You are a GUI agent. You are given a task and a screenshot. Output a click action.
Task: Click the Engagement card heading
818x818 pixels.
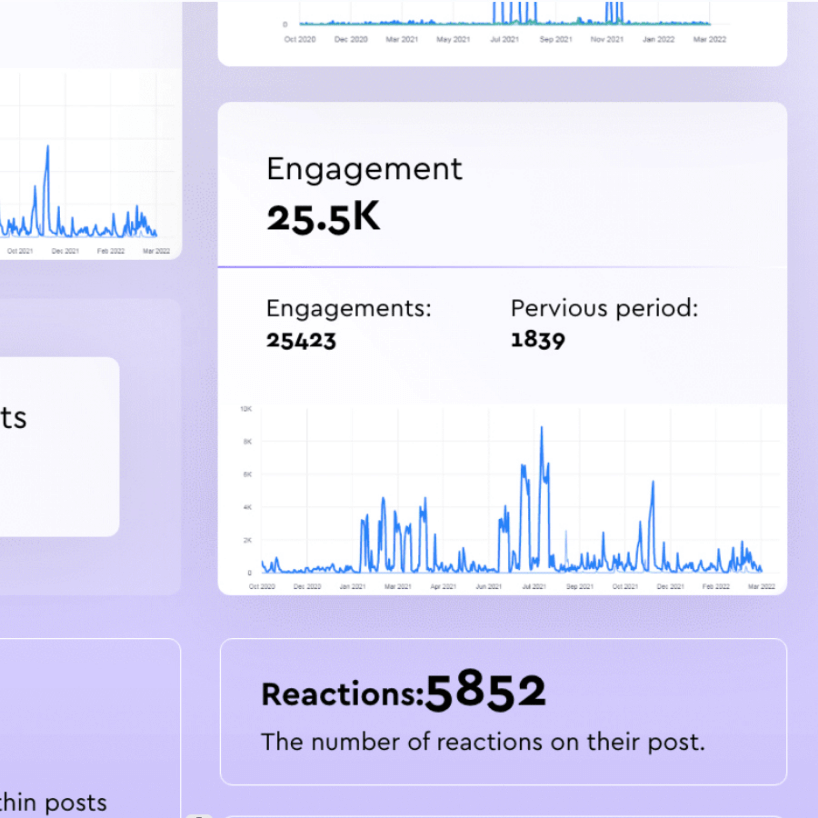364,169
